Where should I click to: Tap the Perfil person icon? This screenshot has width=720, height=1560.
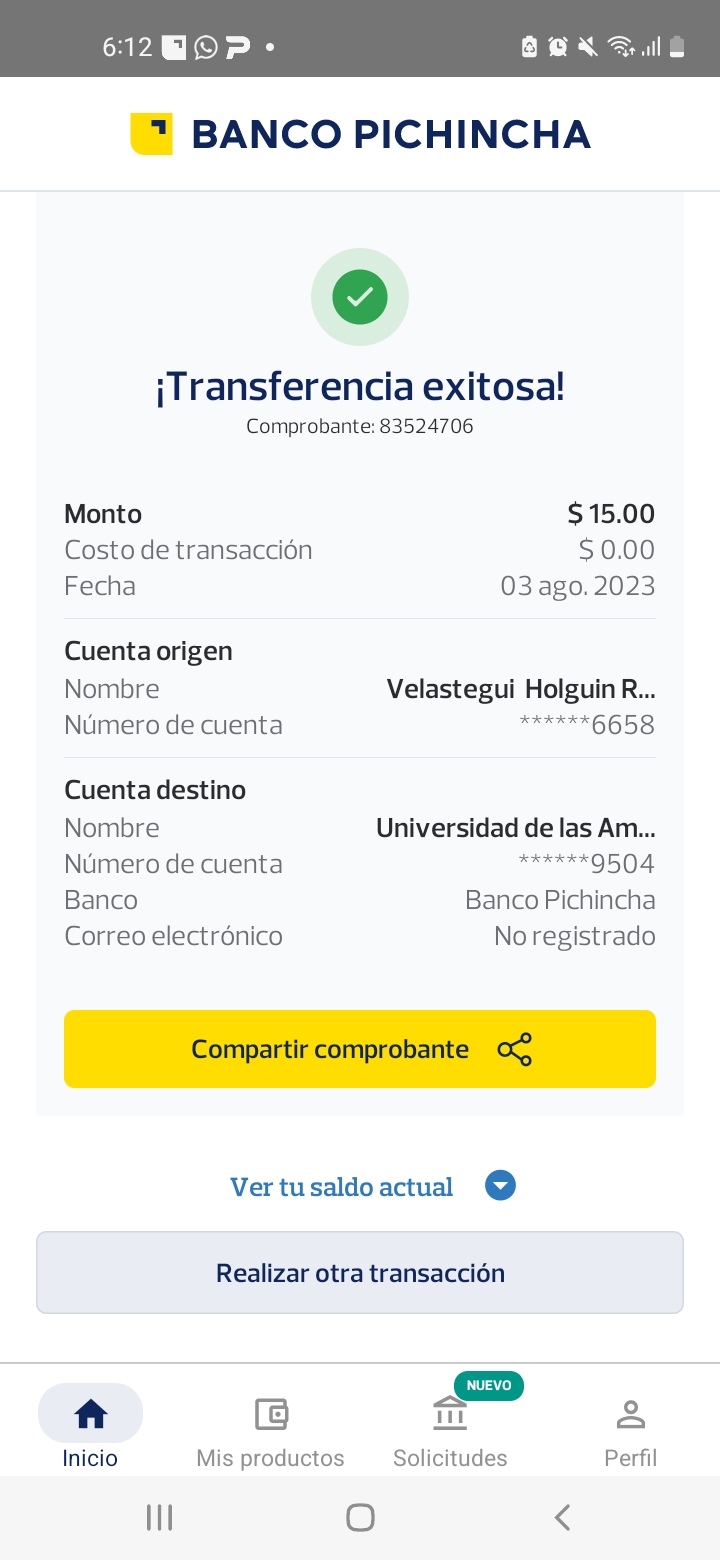[x=630, y=1414]
